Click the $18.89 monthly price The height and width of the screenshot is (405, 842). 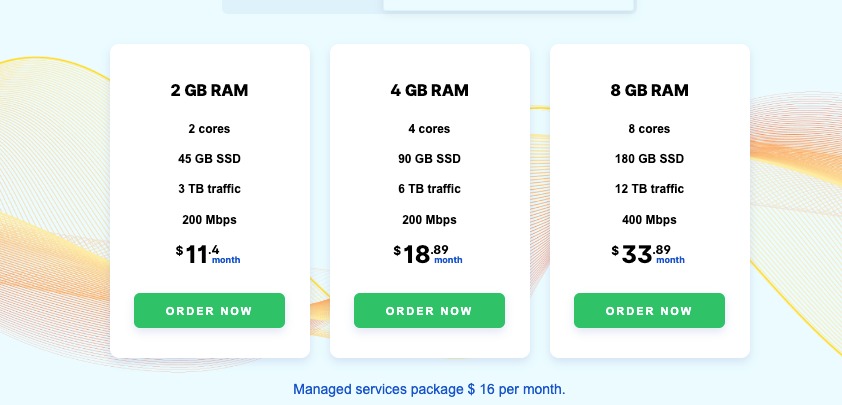[428, 255]
